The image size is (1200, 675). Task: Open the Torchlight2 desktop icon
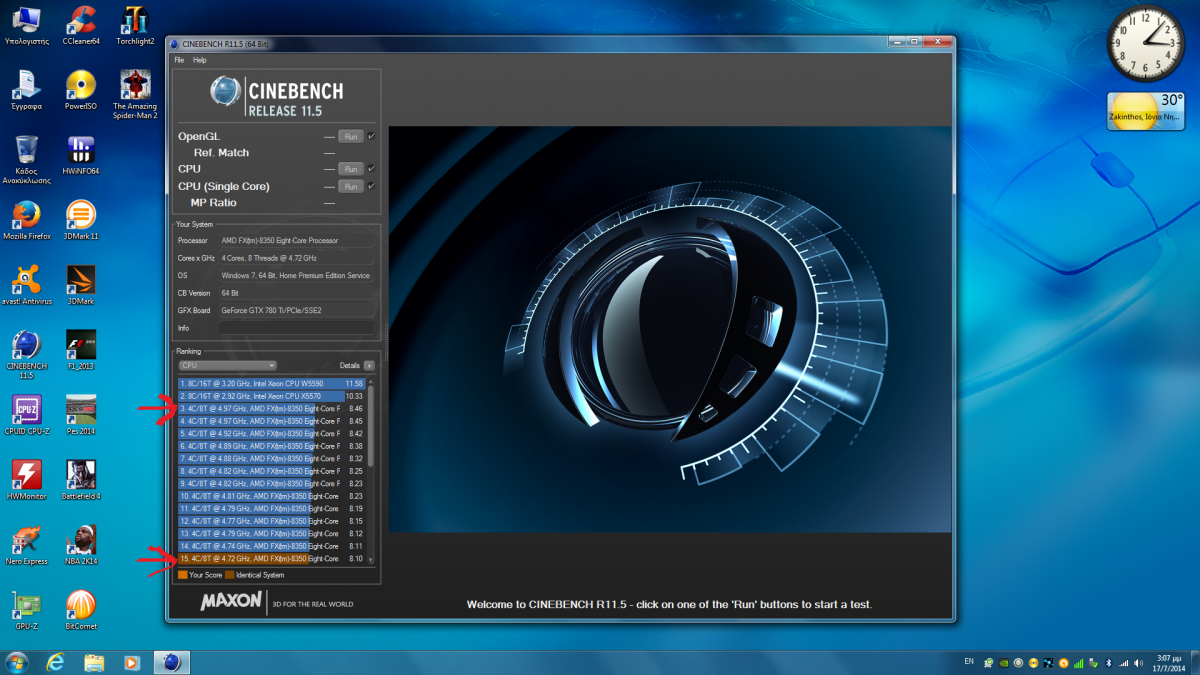pyautogui.click(x=135, y=26)
